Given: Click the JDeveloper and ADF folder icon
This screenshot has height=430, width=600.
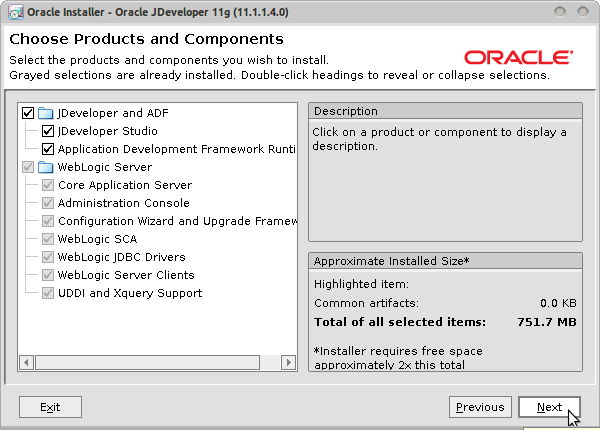Looking at the screenshot, I should [x=46, y=113].
